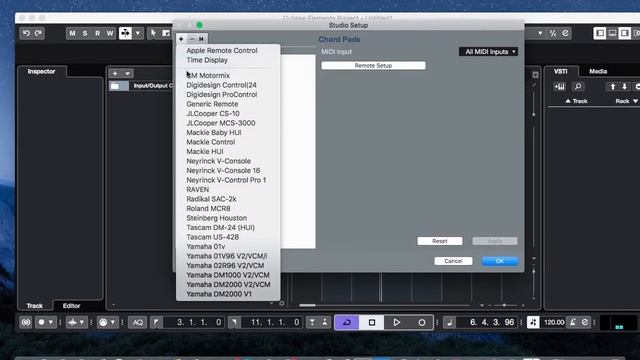Click the Reset button in Studio Setup

(440, 241)
